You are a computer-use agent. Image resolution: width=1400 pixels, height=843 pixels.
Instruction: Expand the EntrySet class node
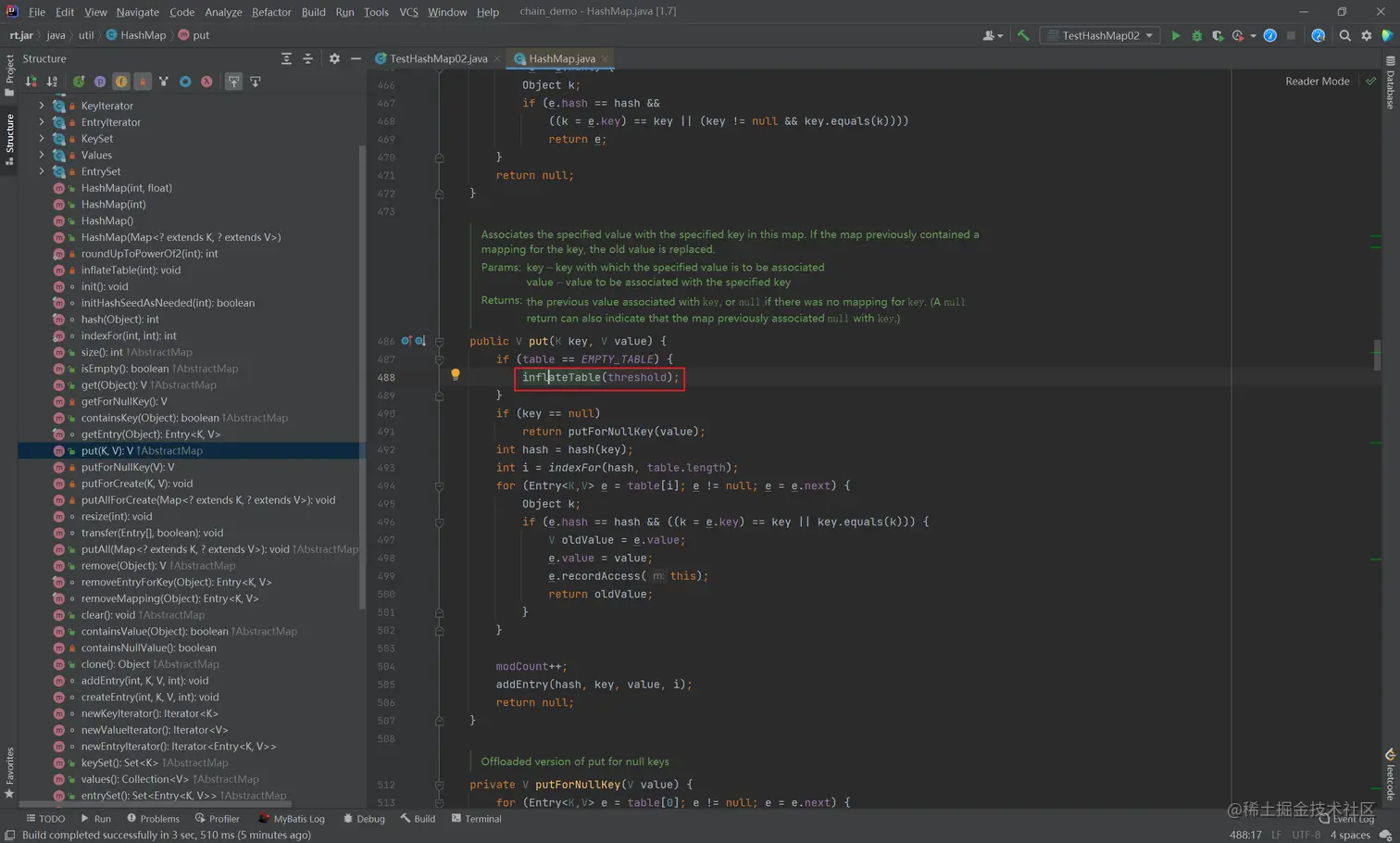coord(42,171)
